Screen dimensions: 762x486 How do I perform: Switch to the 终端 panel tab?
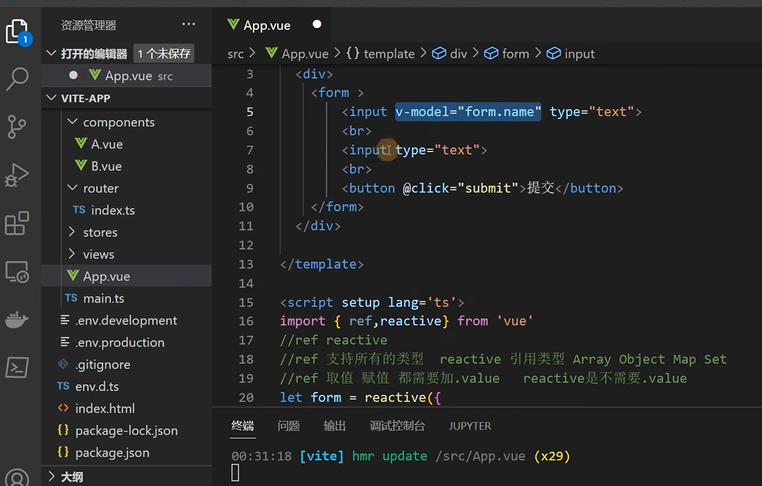point(242,426)
